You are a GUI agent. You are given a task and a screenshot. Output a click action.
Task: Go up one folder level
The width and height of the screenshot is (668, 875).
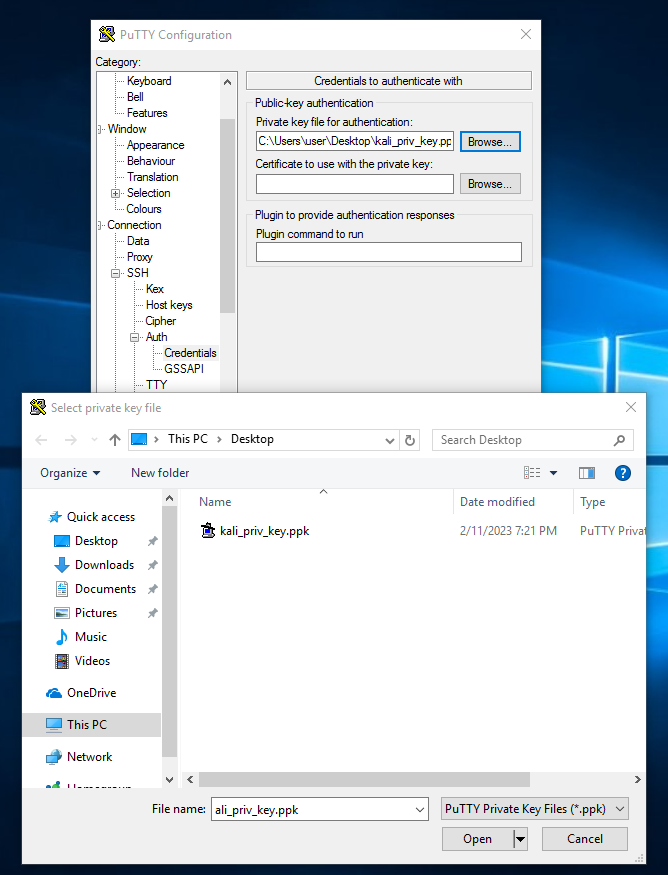click(114, 440)
